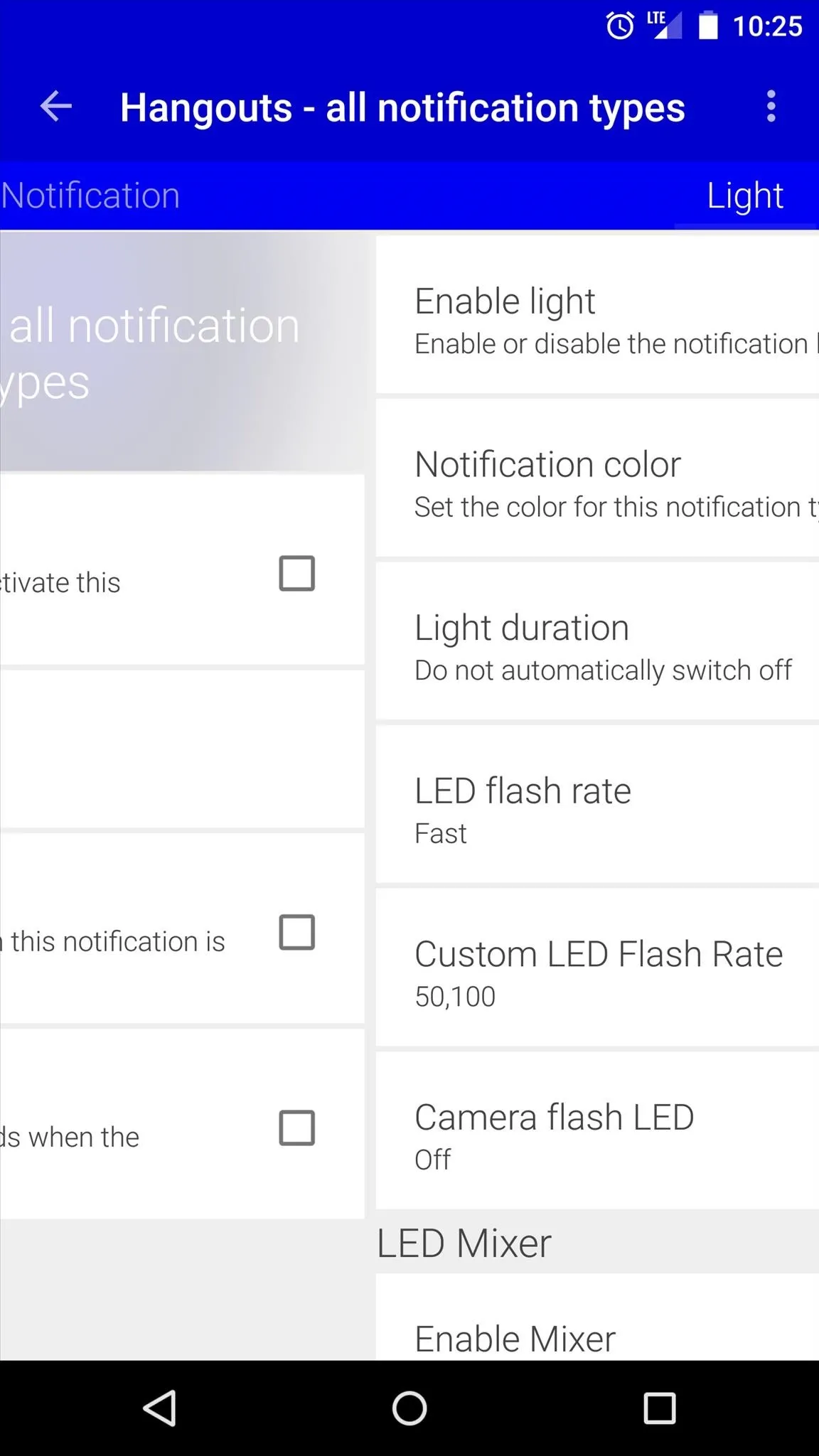Screen dimensions: 819x1456
Task: Open the LED flash rate option
Action: pos(597,805)
